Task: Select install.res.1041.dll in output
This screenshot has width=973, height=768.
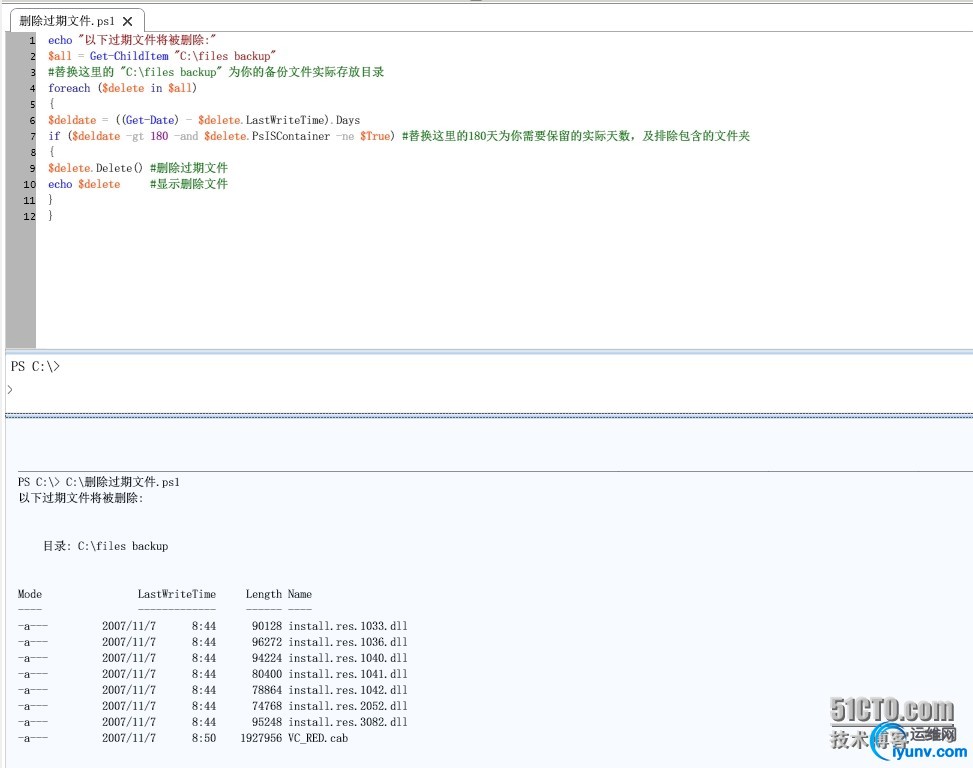Action: click(348, 674)
